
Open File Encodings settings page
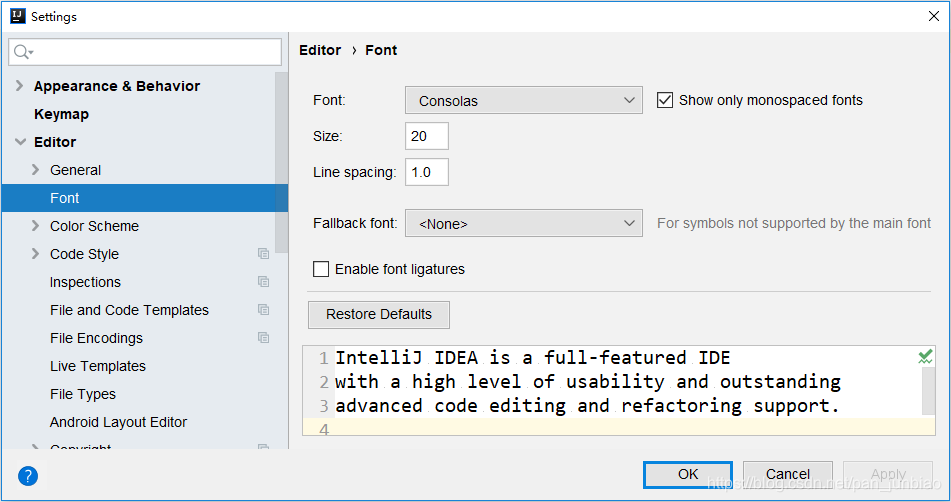click(96, 338)
